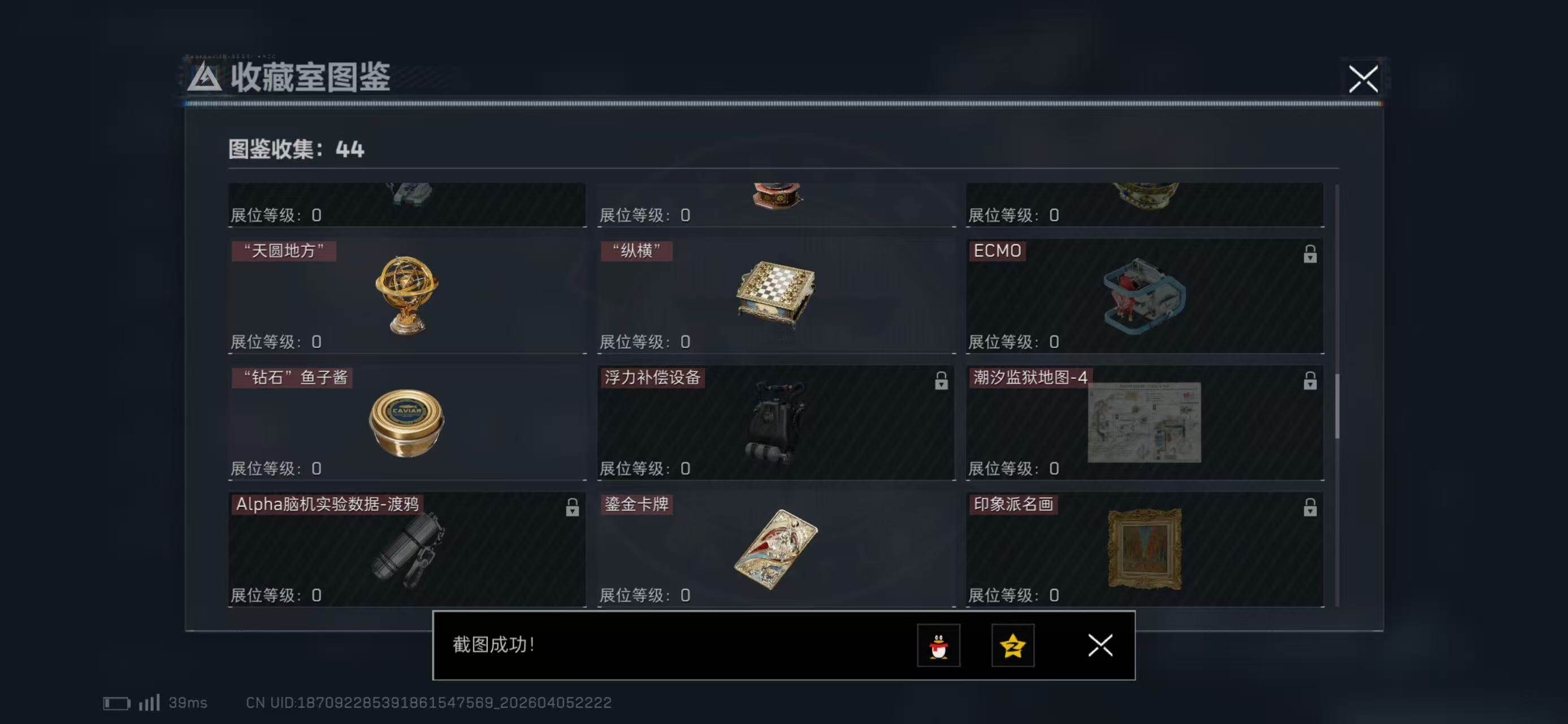Click lock icon on 浮力补偿设备 card
The image size is (1568, 724).
tap(941, 381)
